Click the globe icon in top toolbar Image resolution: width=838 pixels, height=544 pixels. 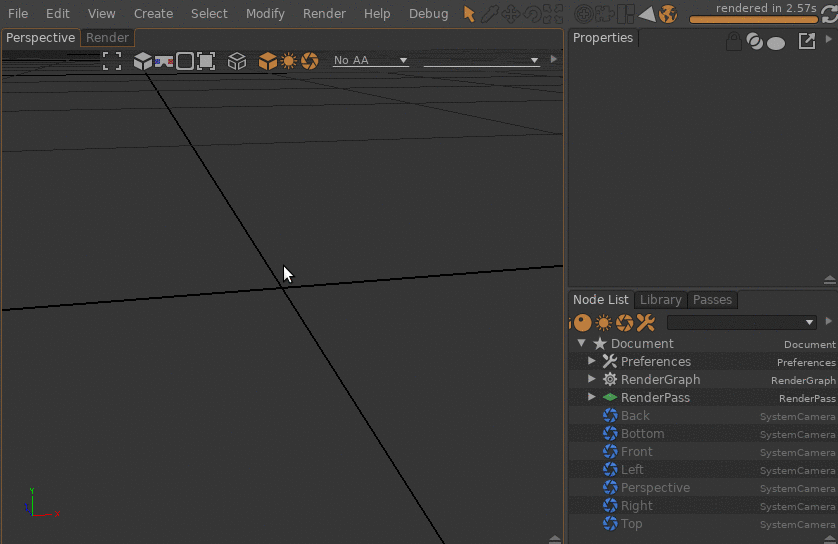tap(668, 14)
